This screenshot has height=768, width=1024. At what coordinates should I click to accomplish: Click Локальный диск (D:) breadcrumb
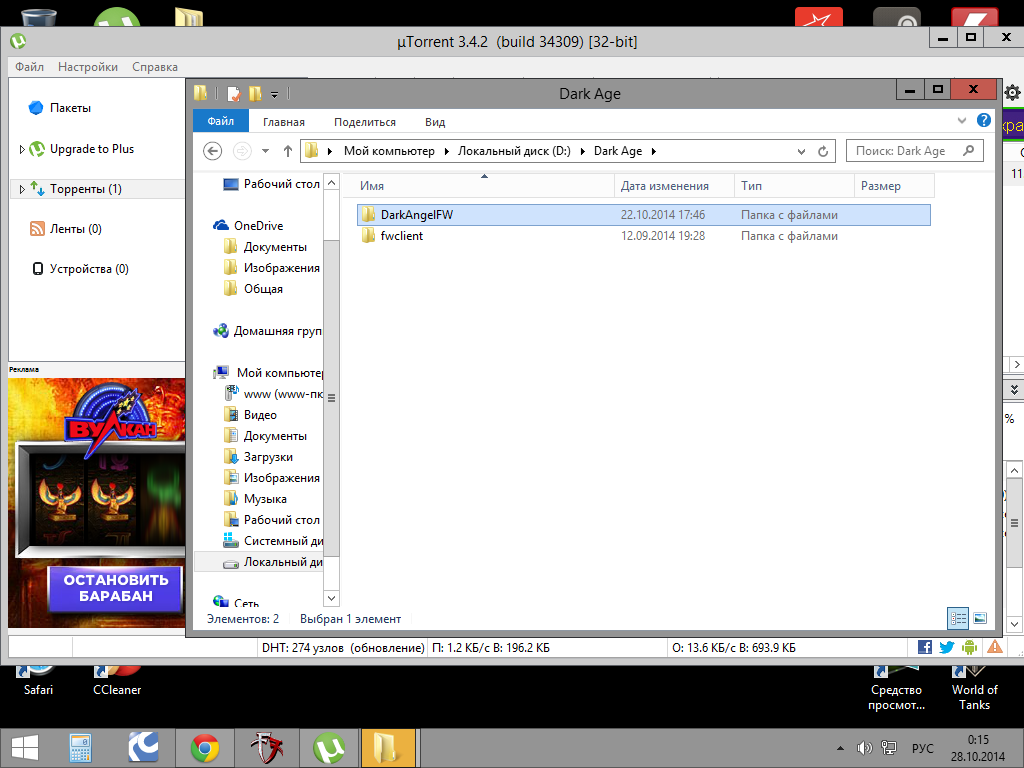coord(514,152)
